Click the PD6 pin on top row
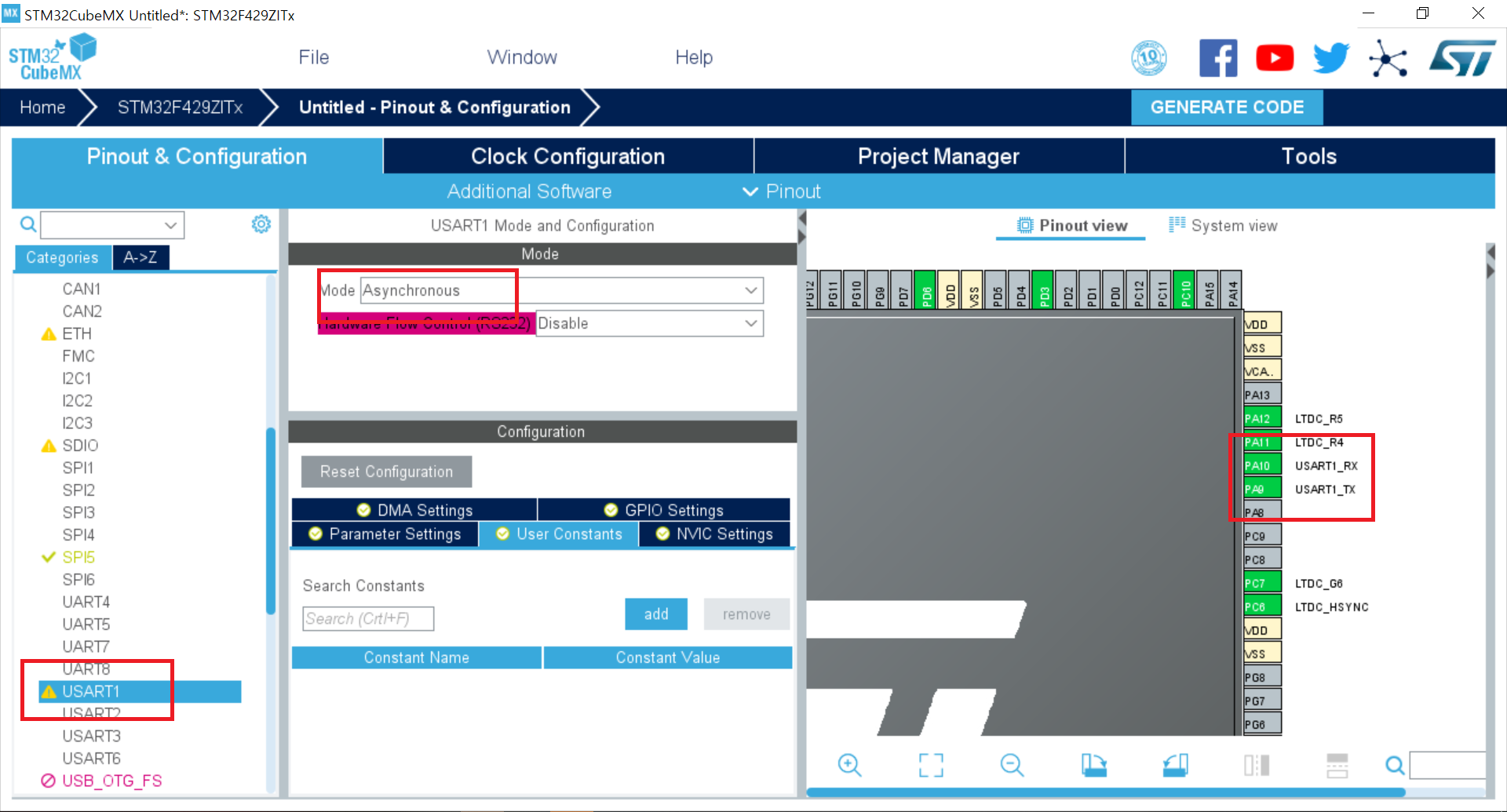 (x=926, y=289)
